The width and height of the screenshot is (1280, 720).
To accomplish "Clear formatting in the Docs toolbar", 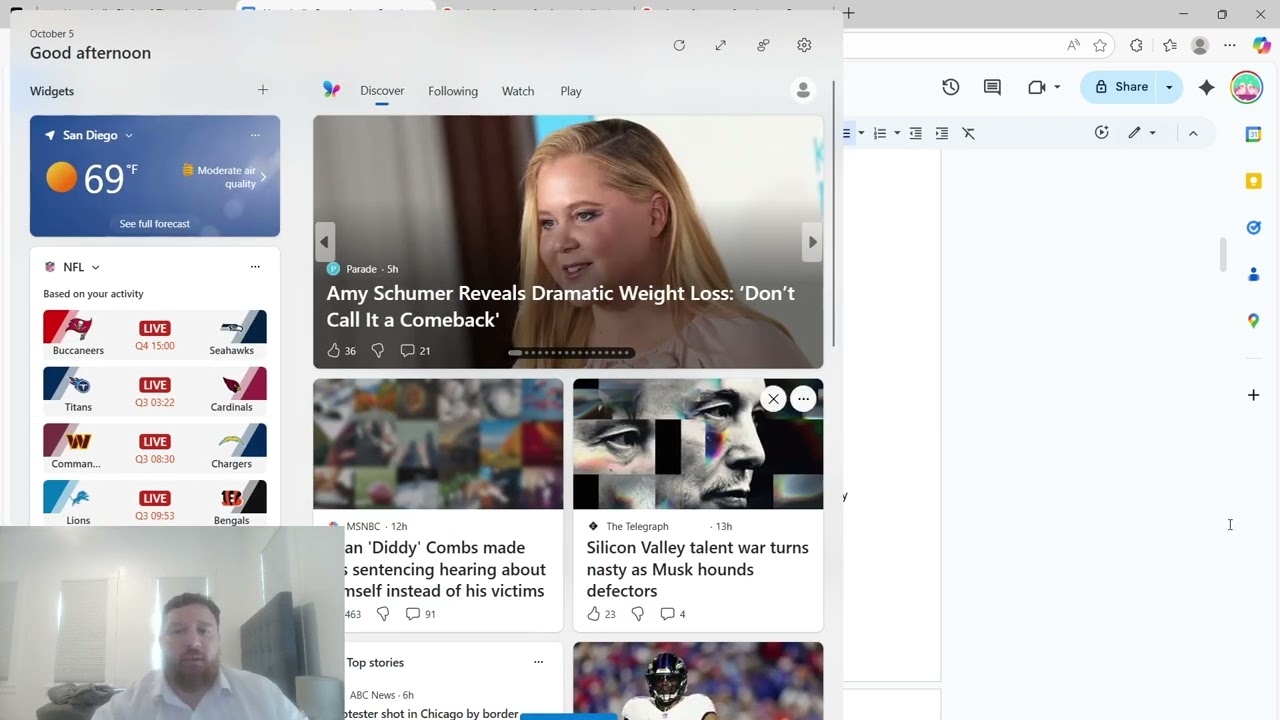I will point(968,133).
